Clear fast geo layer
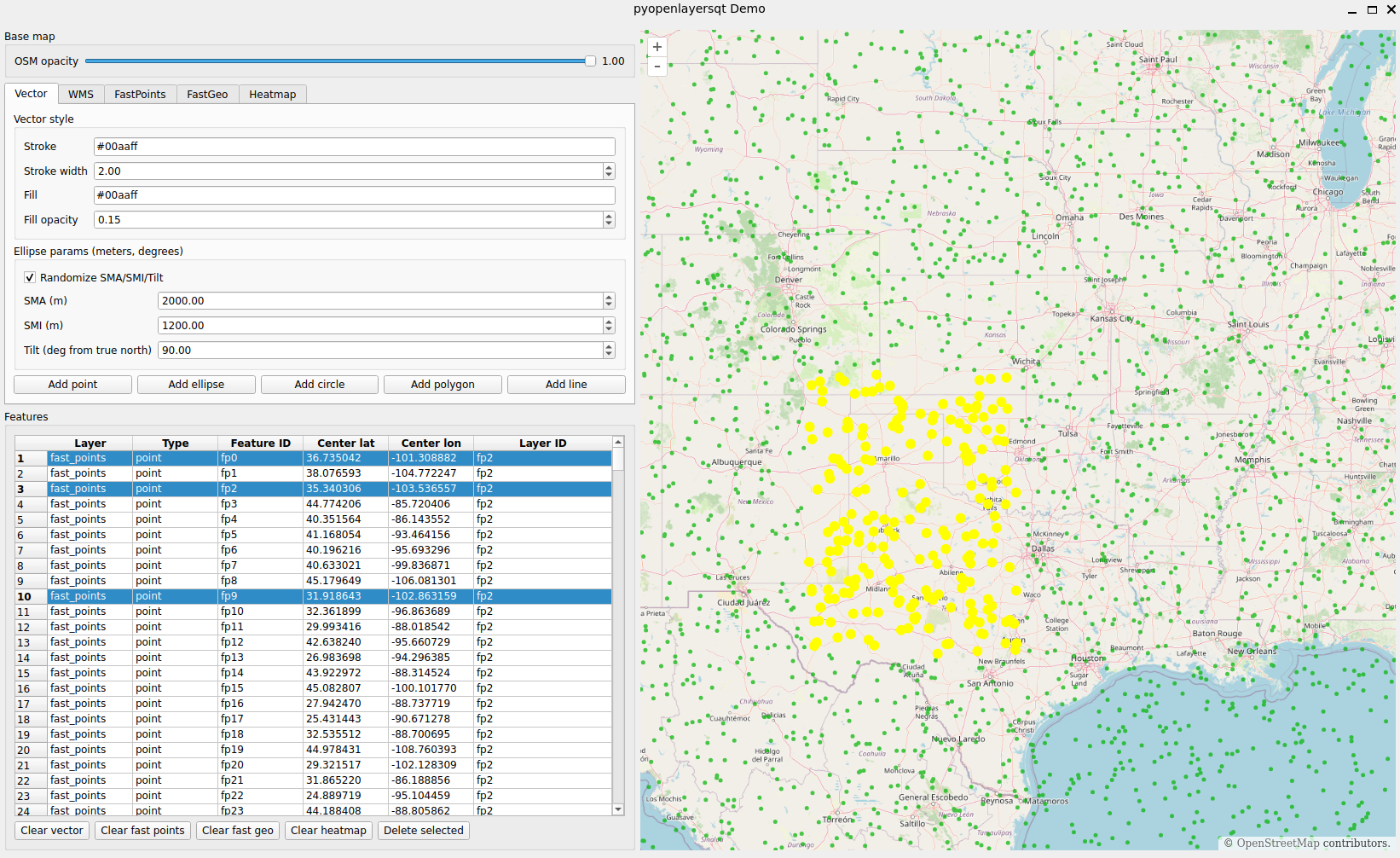 point(238,831)
